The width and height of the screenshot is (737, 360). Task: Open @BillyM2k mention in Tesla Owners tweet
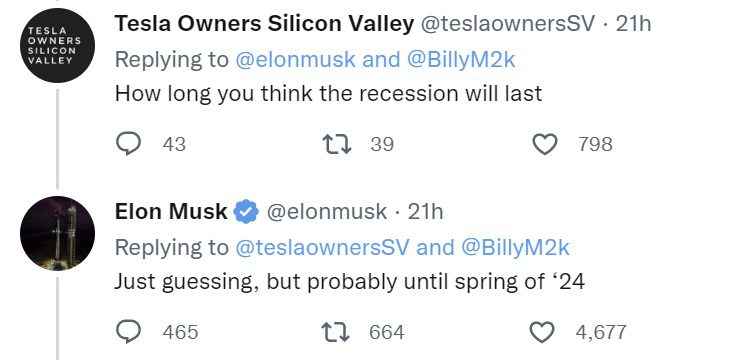(461, 60)
